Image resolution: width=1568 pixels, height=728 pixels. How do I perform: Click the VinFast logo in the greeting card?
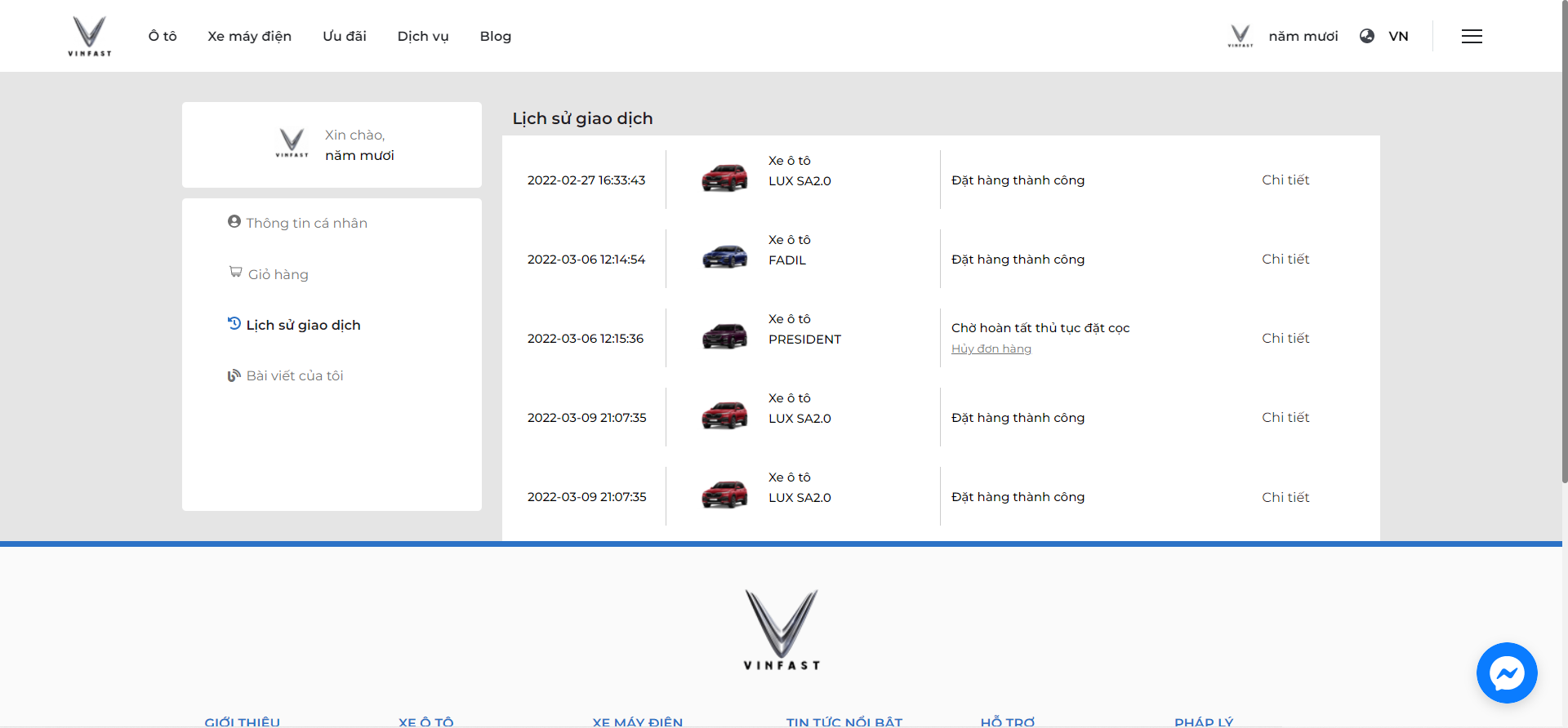point(292,144)
